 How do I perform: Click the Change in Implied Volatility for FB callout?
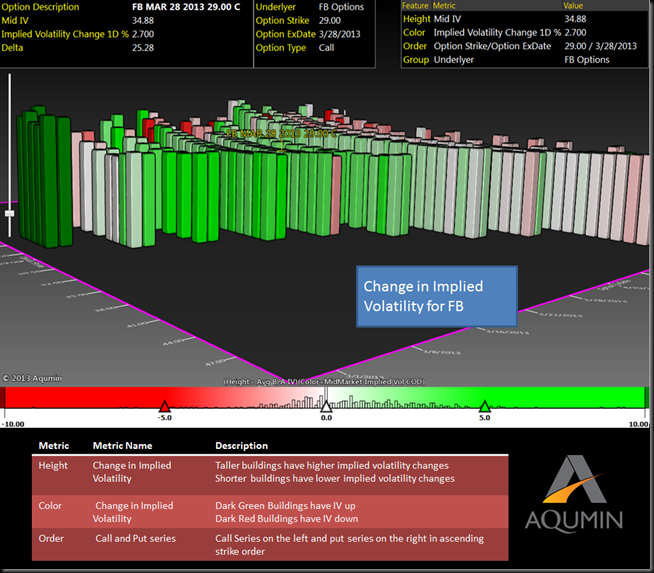437,296
